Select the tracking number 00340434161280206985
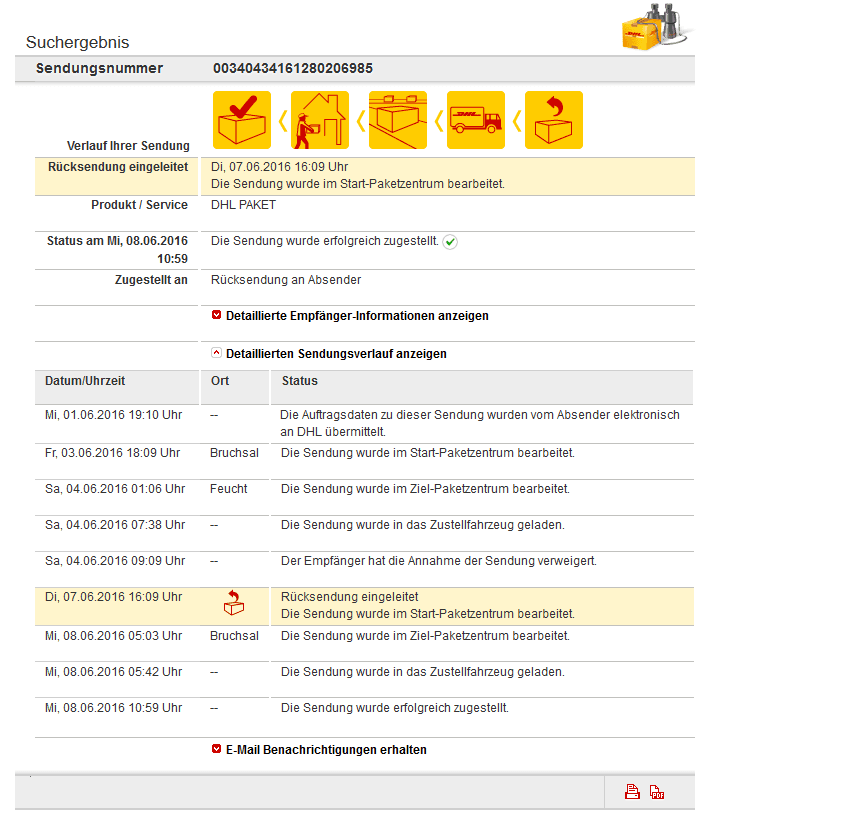Screen dimensions: 846x822 click(293, 68)
